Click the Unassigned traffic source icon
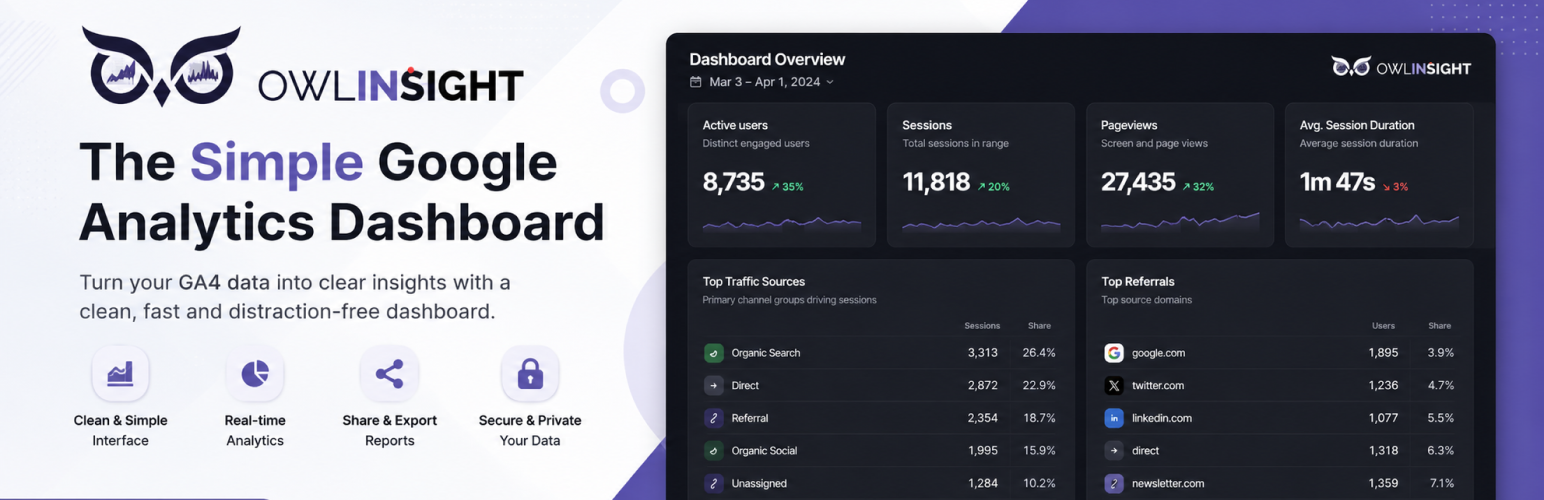Image resolution: width=1544 pixels, height=500 pixels. pyautogui.click(x=713, y=483)
